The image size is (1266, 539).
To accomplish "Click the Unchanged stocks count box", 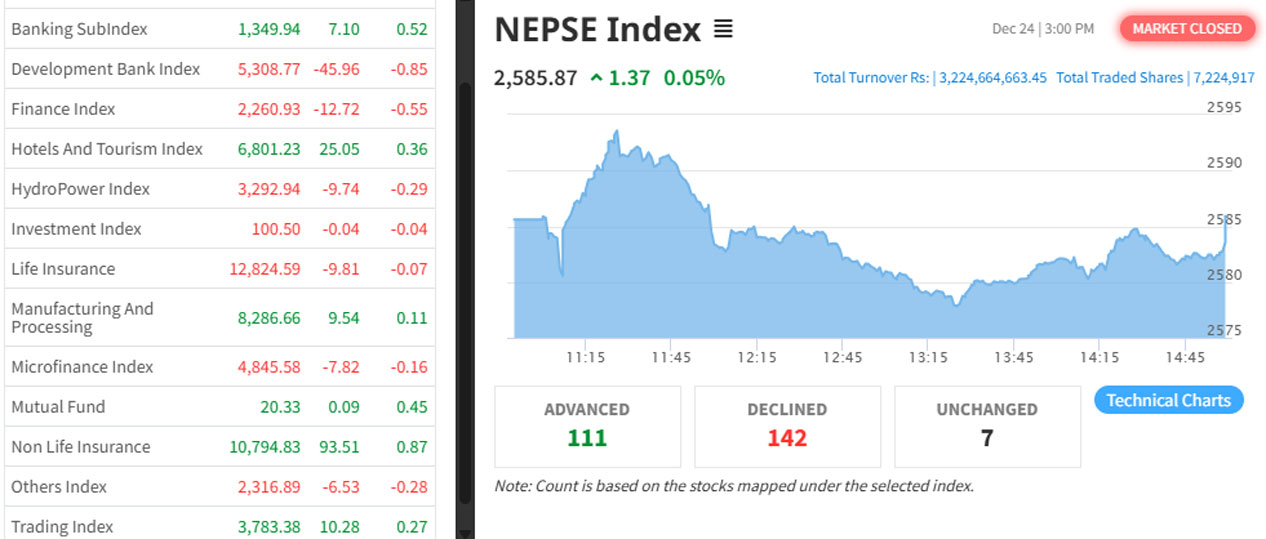I will coord(987,426).
